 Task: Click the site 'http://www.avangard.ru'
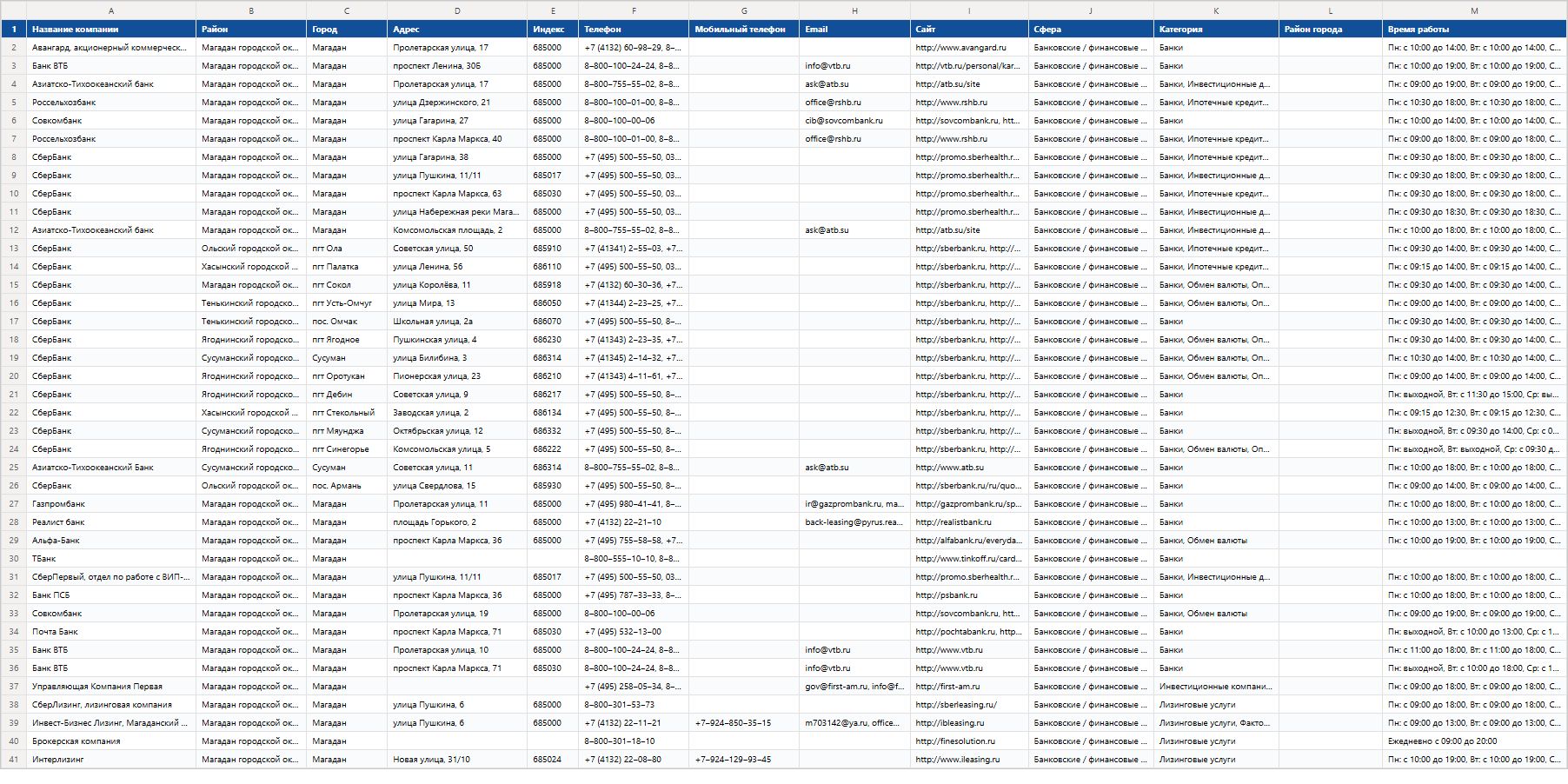pyautogui.click(x=969, y=47)
